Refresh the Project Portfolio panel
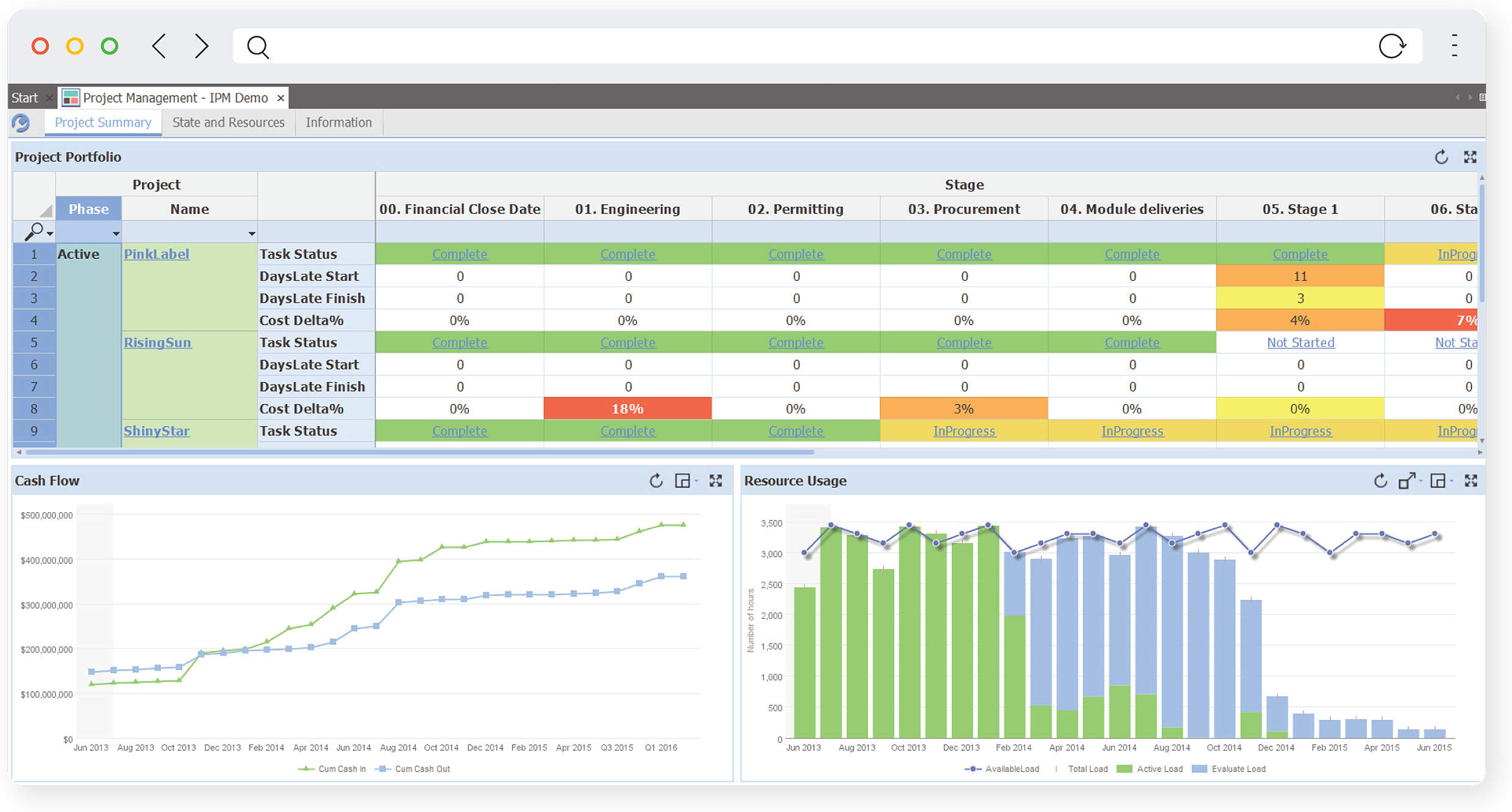 click(x=1441, y=157)
